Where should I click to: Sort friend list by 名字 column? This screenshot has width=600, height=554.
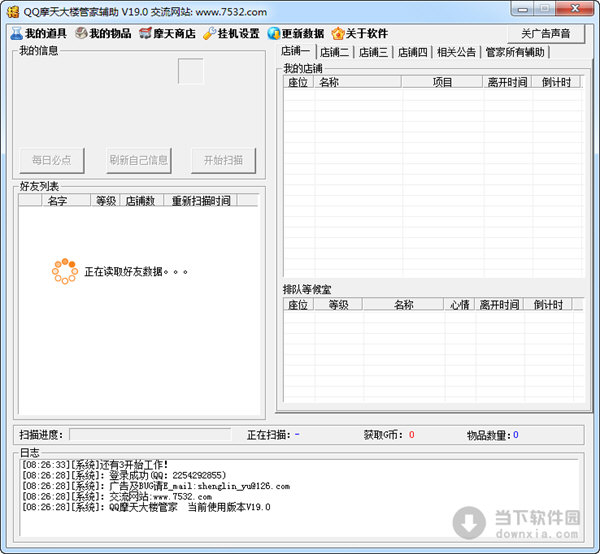click(x=66, y=200)
